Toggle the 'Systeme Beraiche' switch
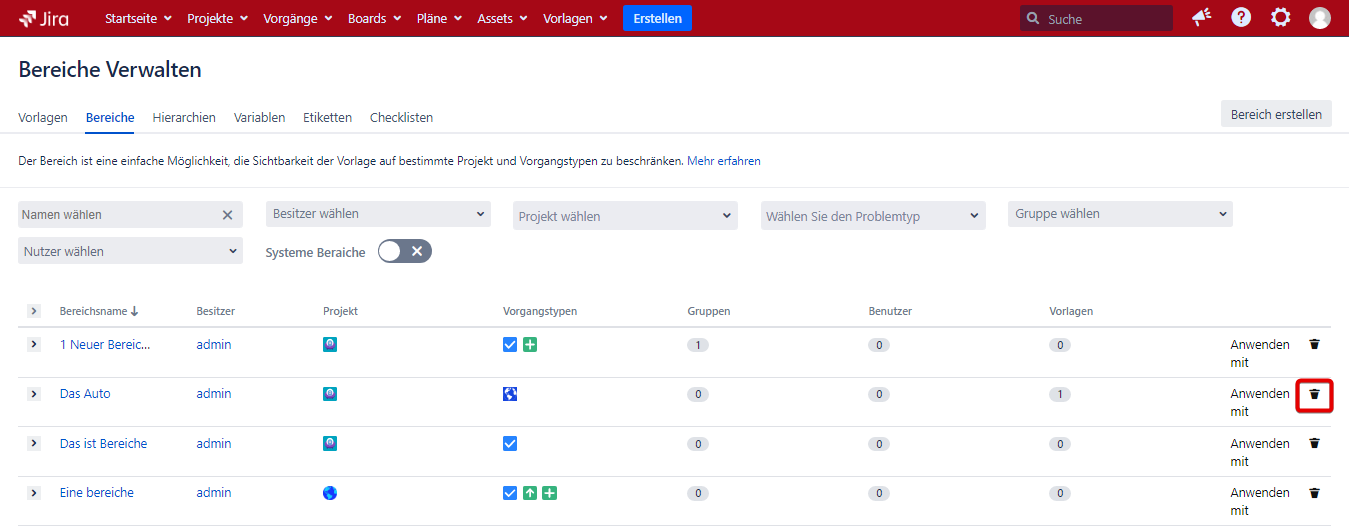This screenshot has height=529, width=1349. coord(404,251)
